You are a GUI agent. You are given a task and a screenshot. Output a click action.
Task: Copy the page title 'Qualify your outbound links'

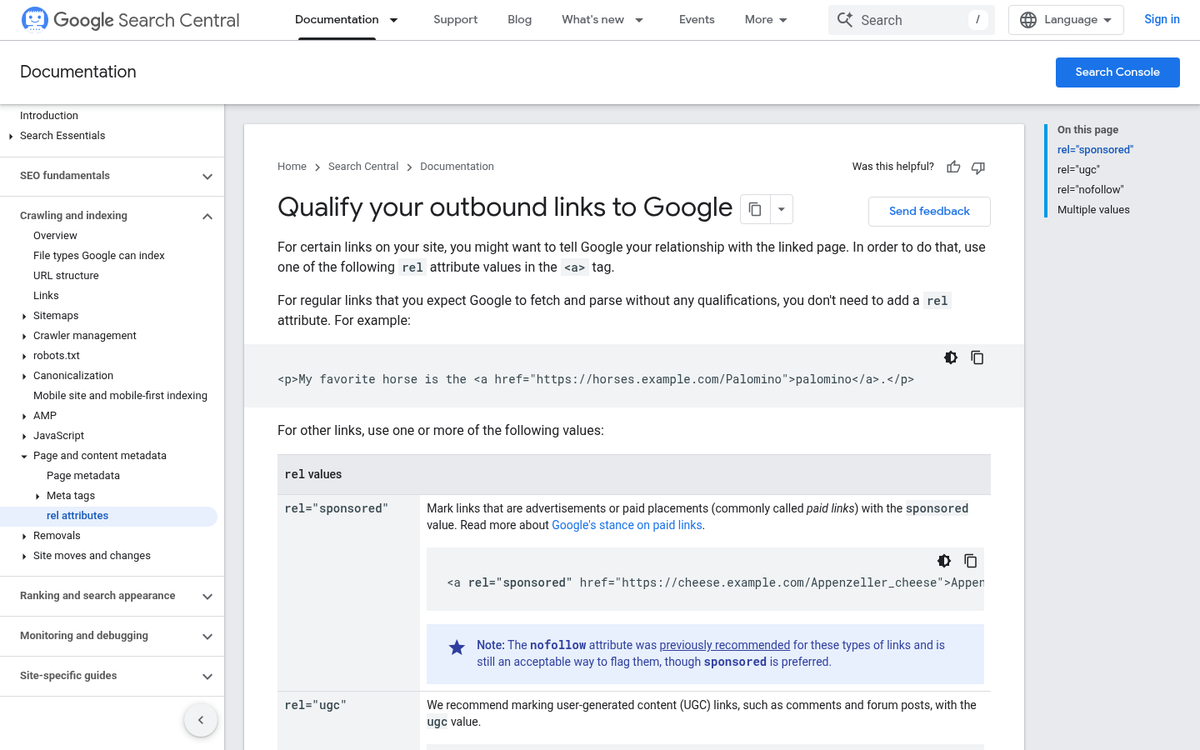[754, 208]
